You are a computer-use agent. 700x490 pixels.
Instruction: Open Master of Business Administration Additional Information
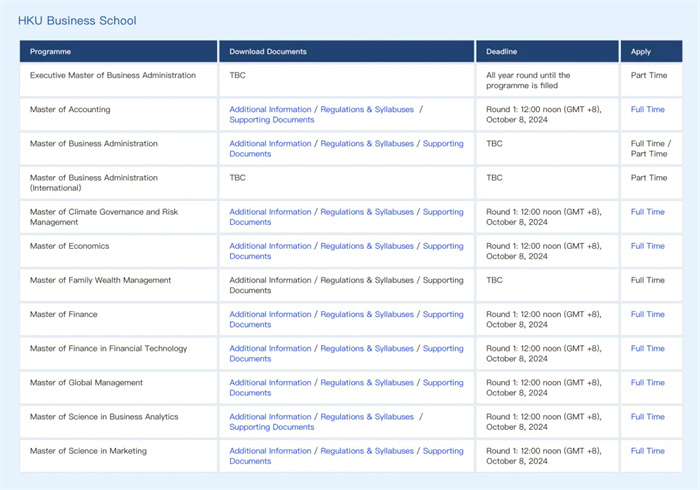(270, 144)
